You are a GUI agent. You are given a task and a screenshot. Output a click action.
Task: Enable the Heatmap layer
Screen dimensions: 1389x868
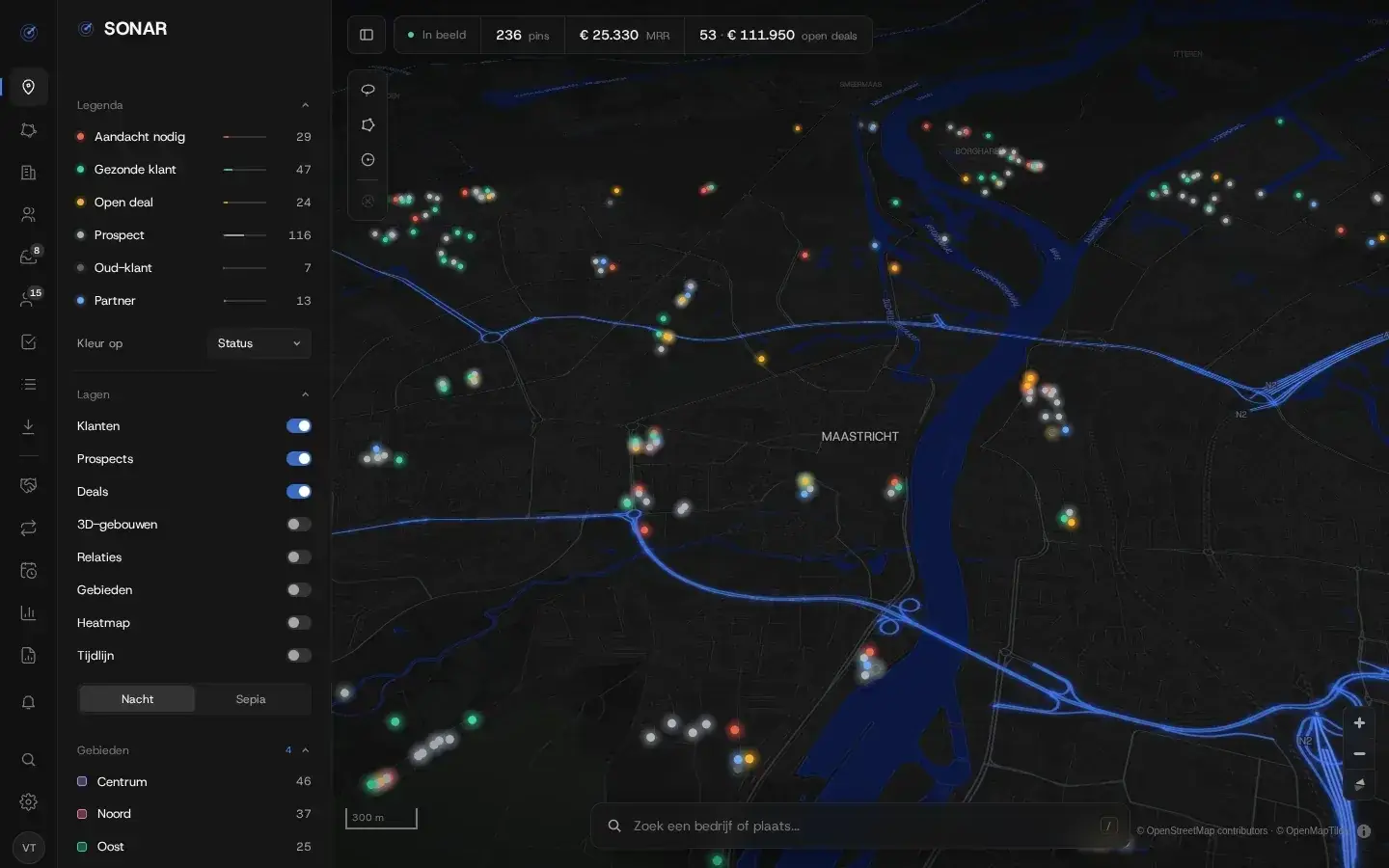299,623
